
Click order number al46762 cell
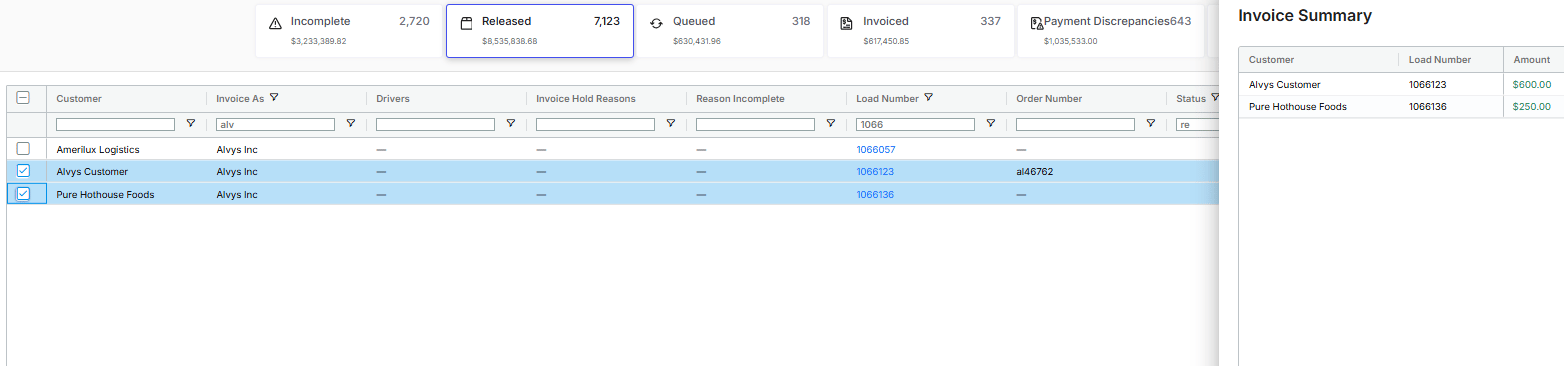(1034, 171)
